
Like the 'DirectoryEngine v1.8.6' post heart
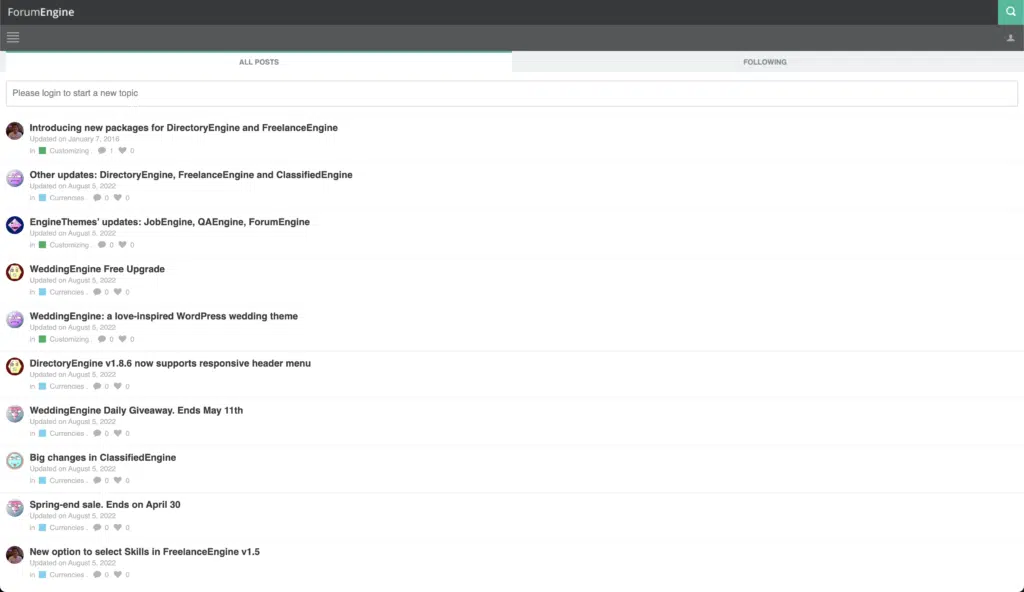click(x=118, y=386)
